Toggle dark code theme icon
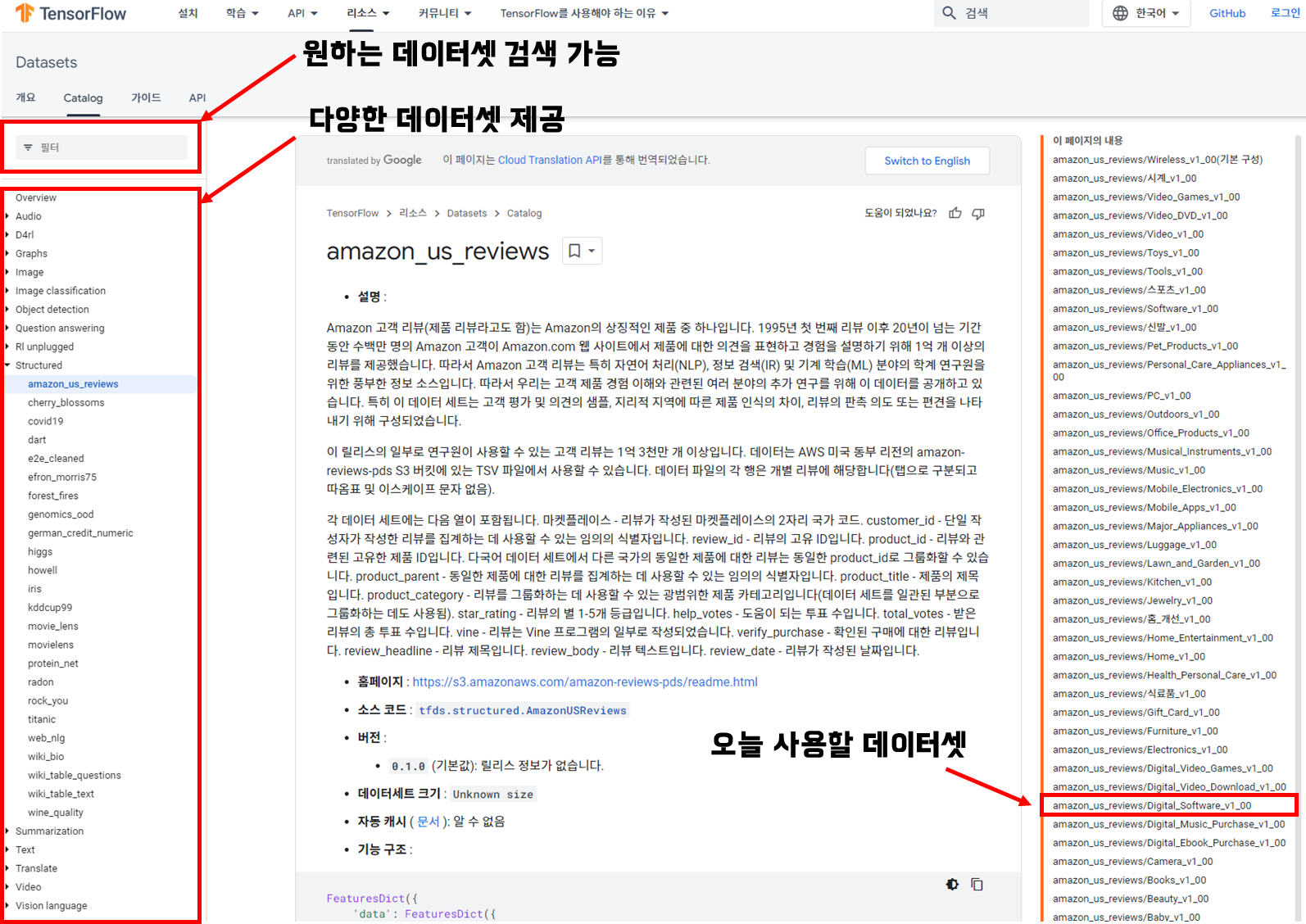The width and height of the screenshot is (1306, 924). click(x=952, y=884)
